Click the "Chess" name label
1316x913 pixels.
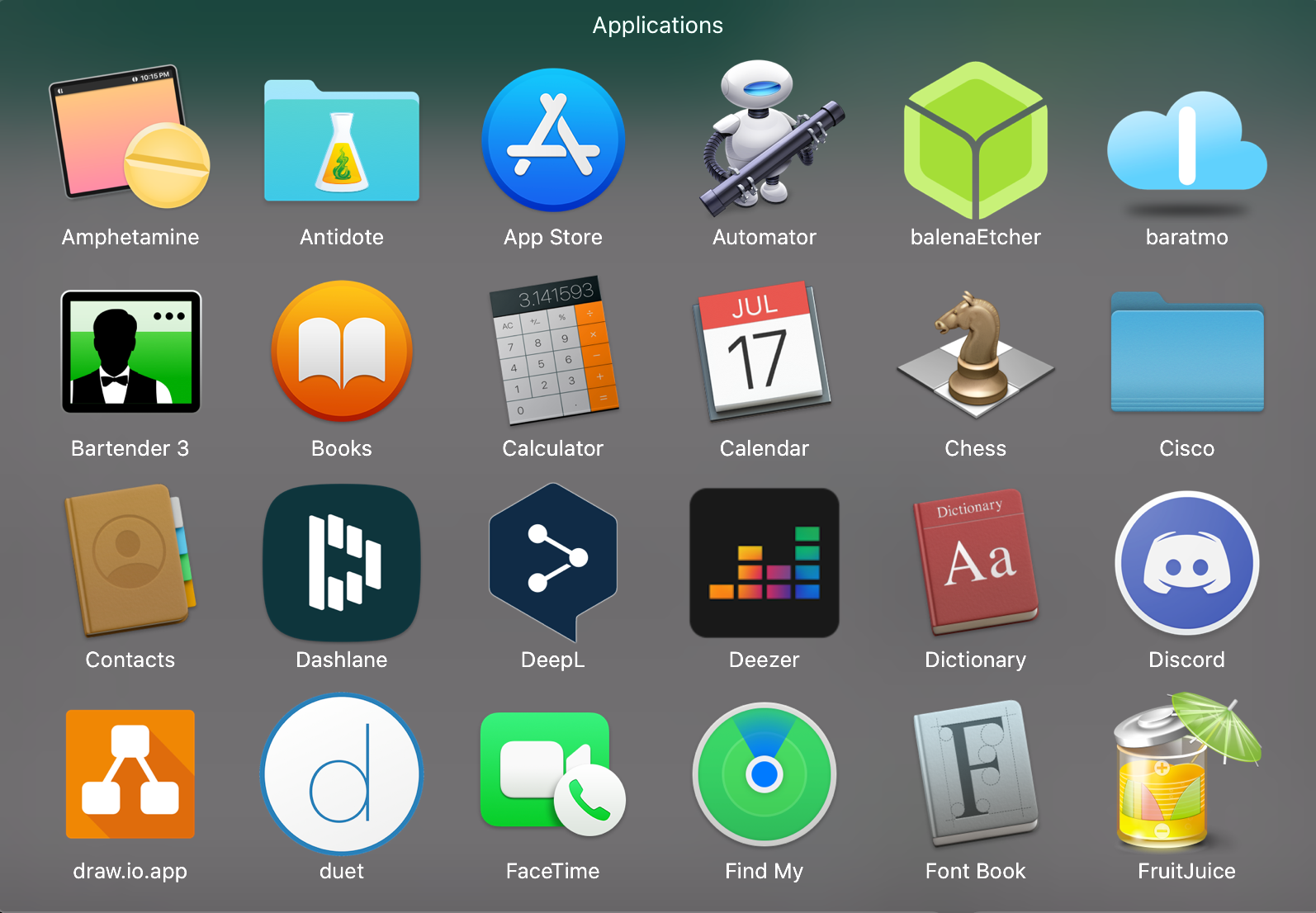click(x=976, y=449)
